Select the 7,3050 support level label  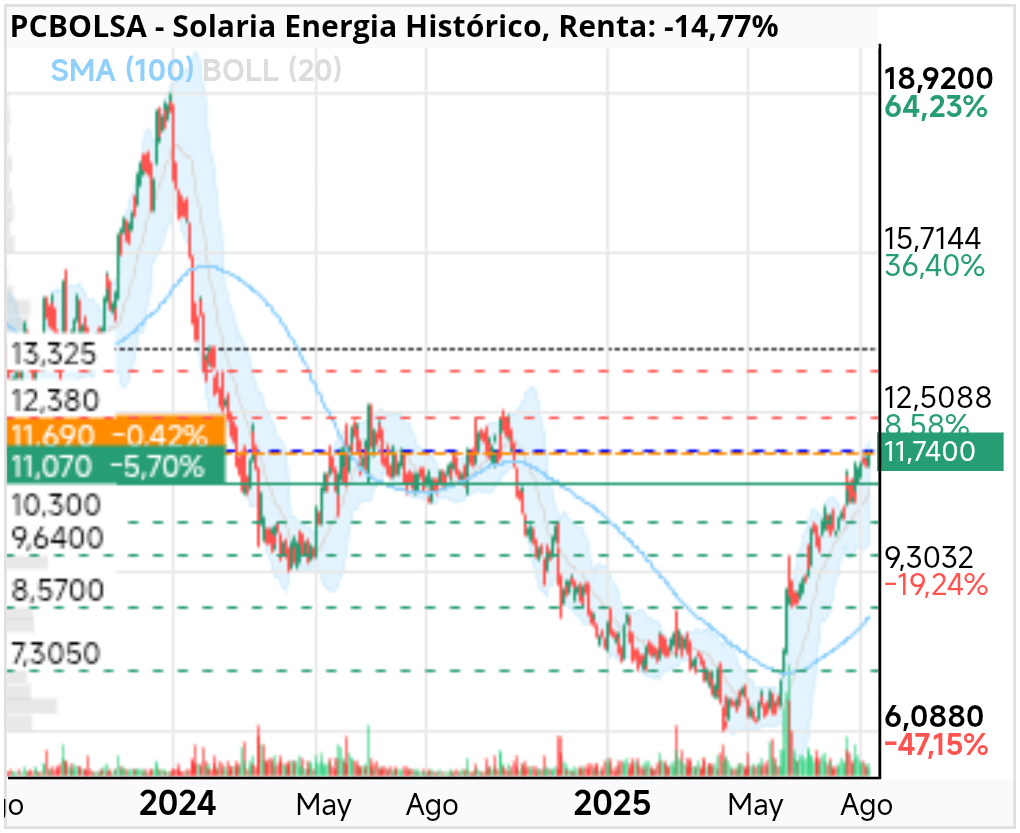(56, 653)
